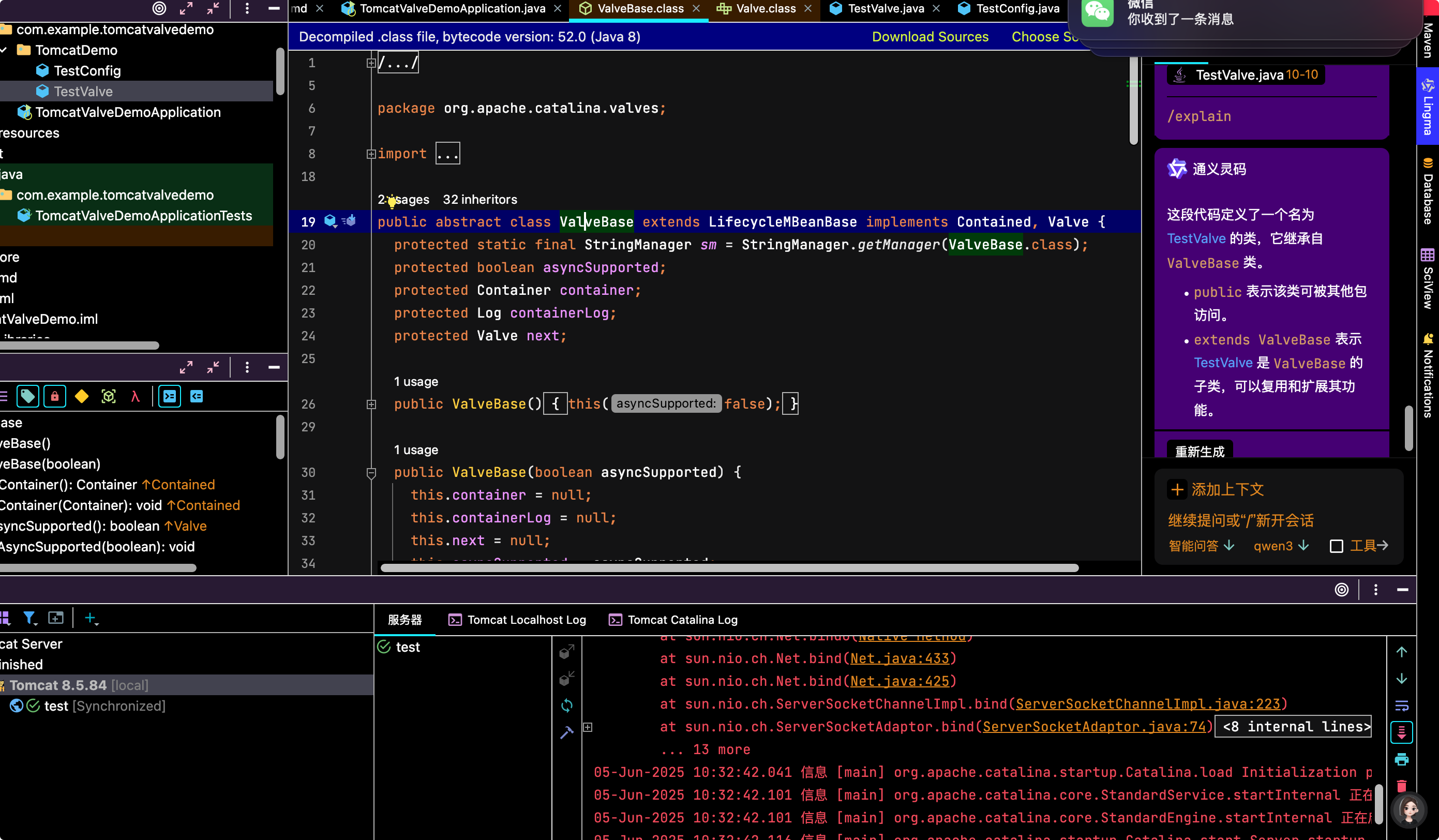Toggle the lock filter in Structure toolbar

tap(55, 396)
